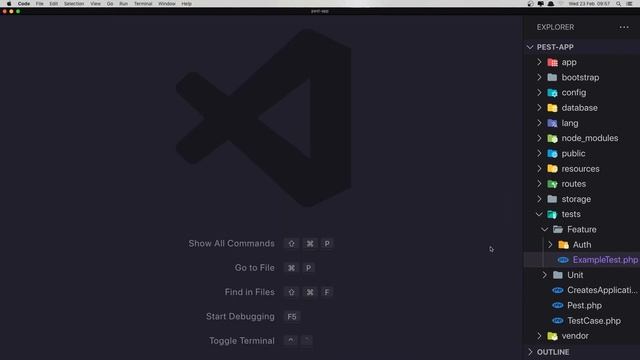Expand the Auth folder chevron
The height and width of the screenshot is (360, 640).
point(550,244)
